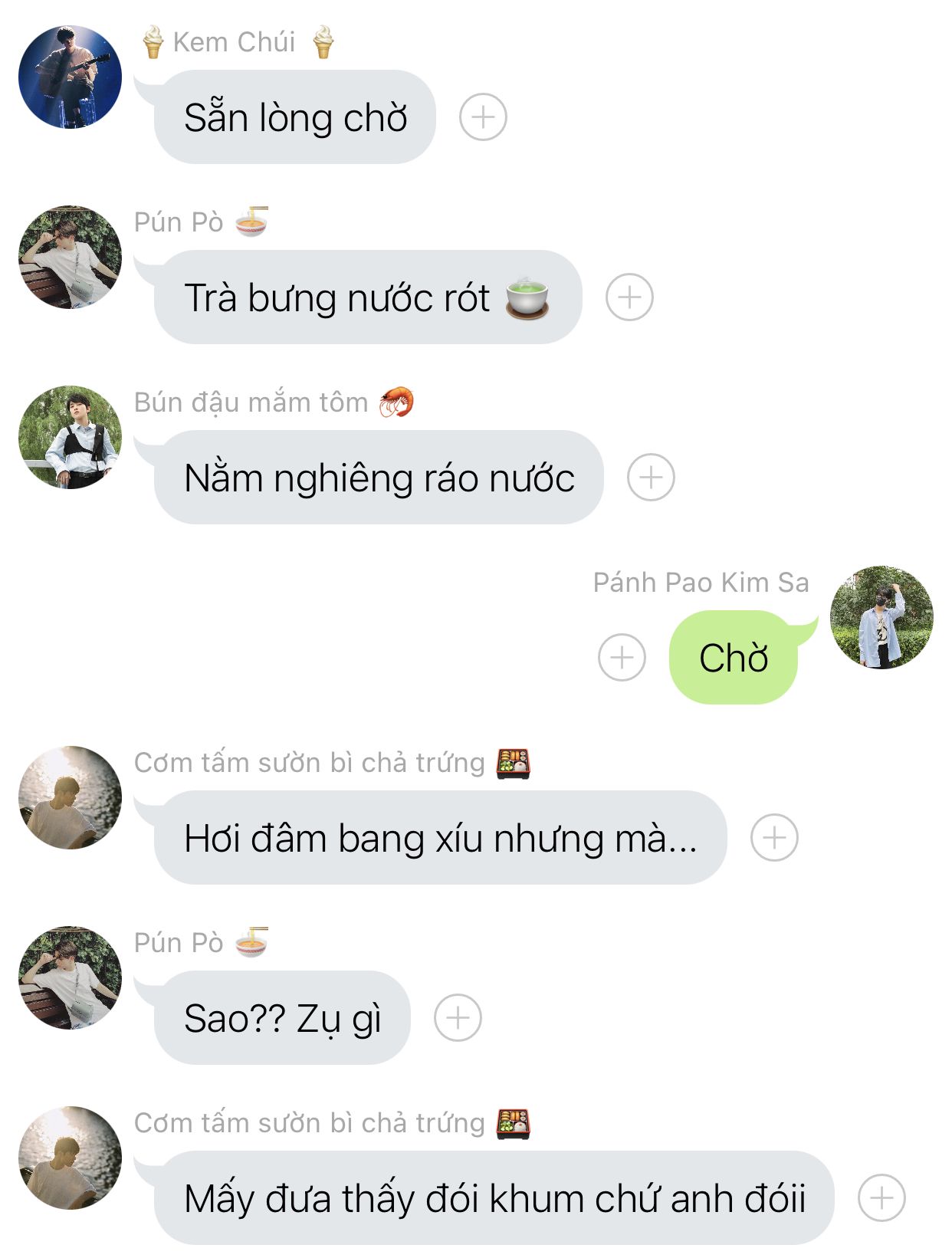Tap the plus icon by "Nằm nghiêng ráo nước"
The height and width of the screenshot is (1258, 952).
point(651,478)
